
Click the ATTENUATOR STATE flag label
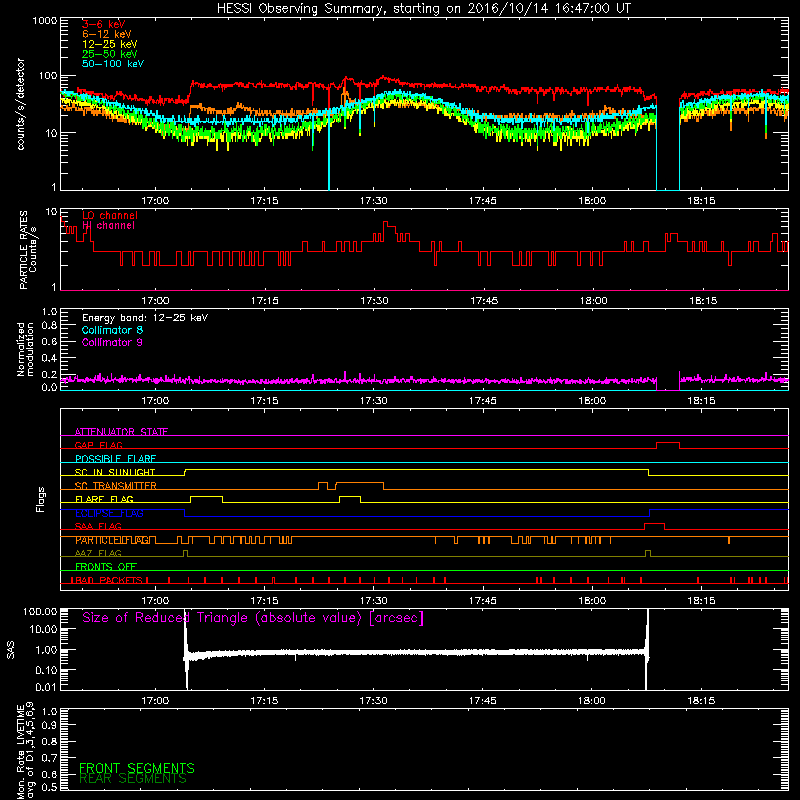point(121,432)
